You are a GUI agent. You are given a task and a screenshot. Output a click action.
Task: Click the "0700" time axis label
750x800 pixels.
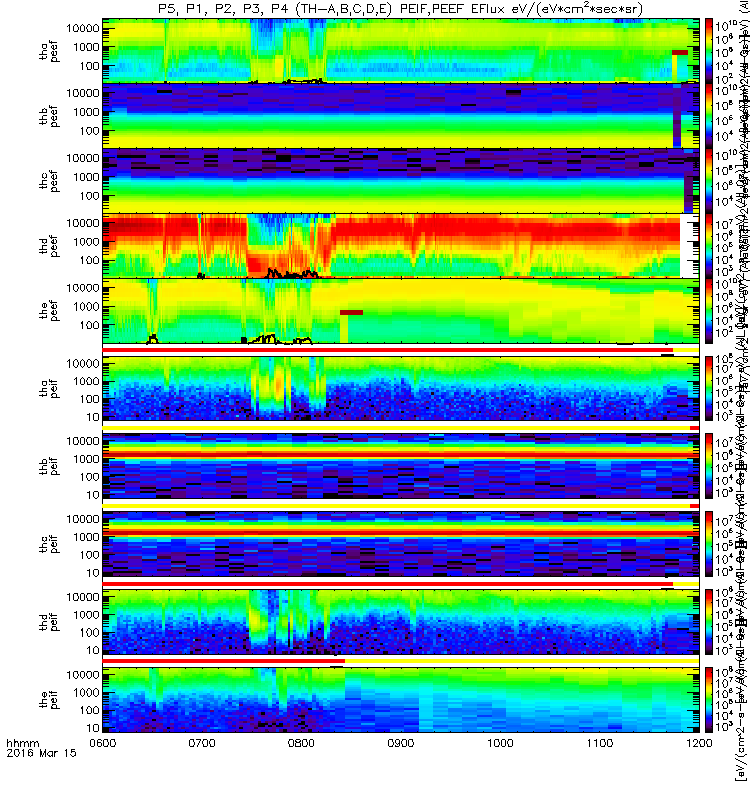coord(202,743)
